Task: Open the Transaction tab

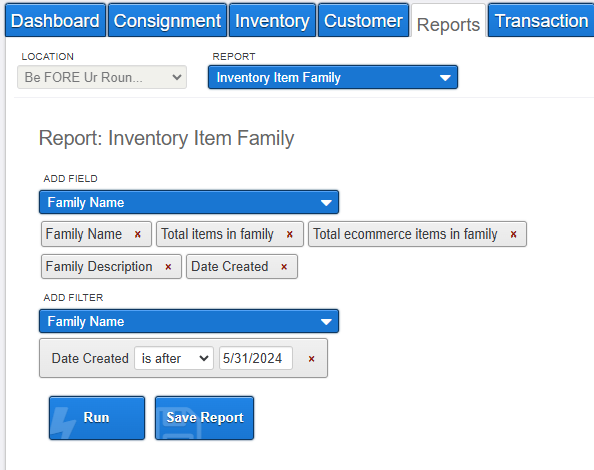Action: tap(541, 20)
